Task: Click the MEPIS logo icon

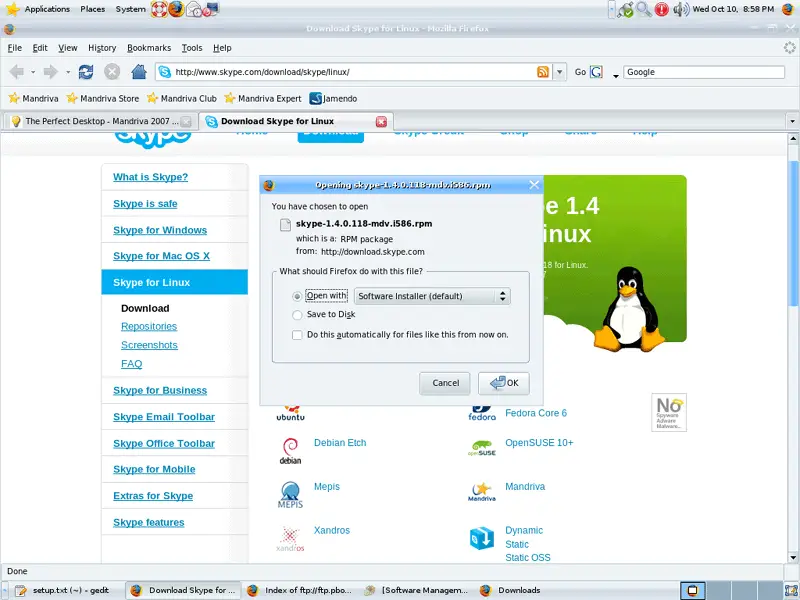Action: 290,494
